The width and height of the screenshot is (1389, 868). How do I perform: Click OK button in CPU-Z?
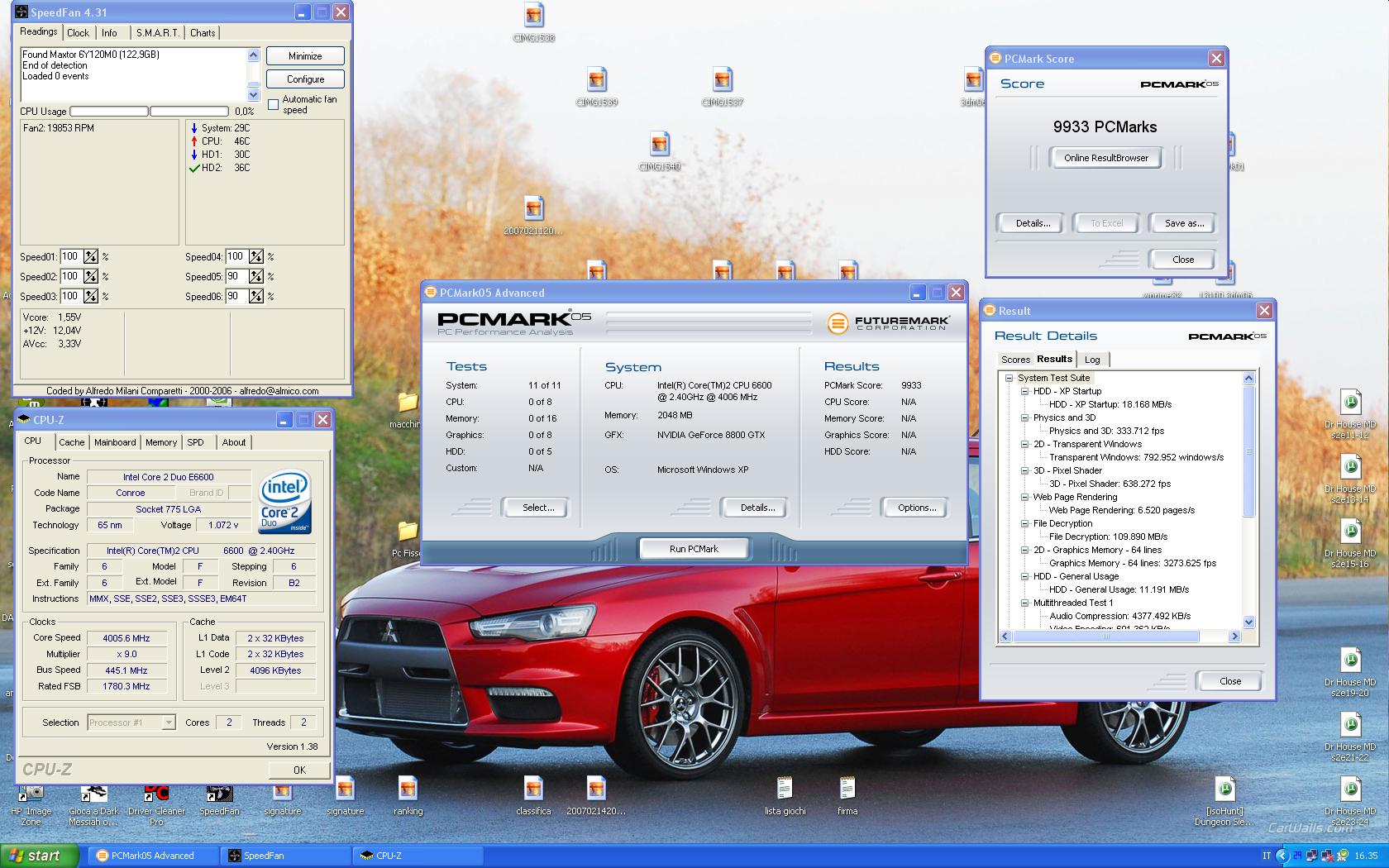click(x=299, y=770)
